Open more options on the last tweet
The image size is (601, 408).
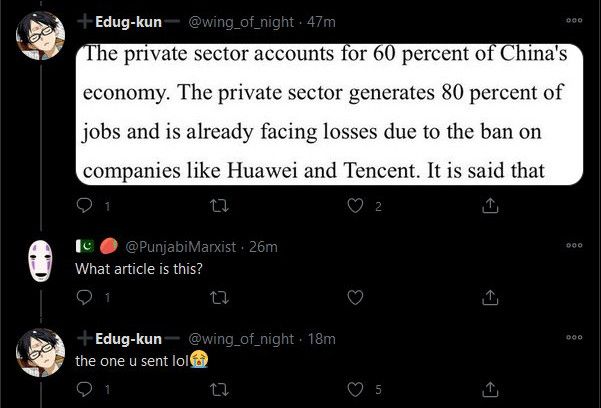coord(573,337)
